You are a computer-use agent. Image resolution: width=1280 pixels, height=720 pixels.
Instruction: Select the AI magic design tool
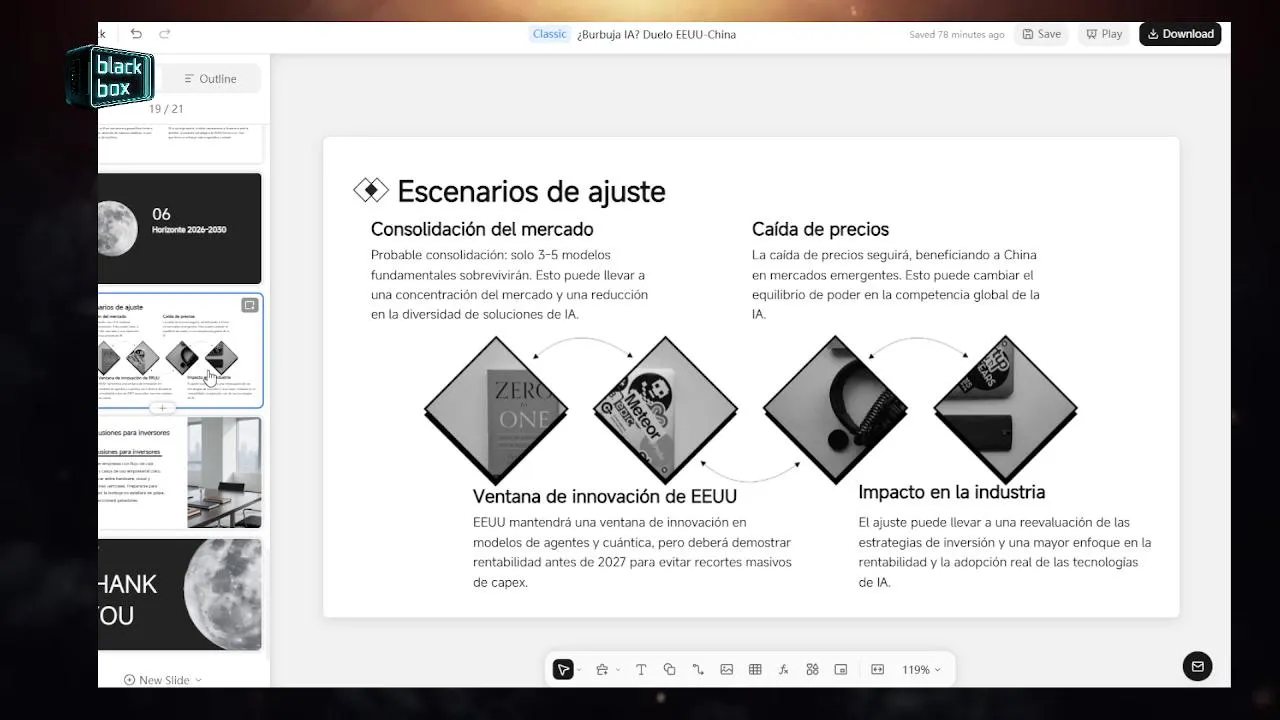point(602,670)
